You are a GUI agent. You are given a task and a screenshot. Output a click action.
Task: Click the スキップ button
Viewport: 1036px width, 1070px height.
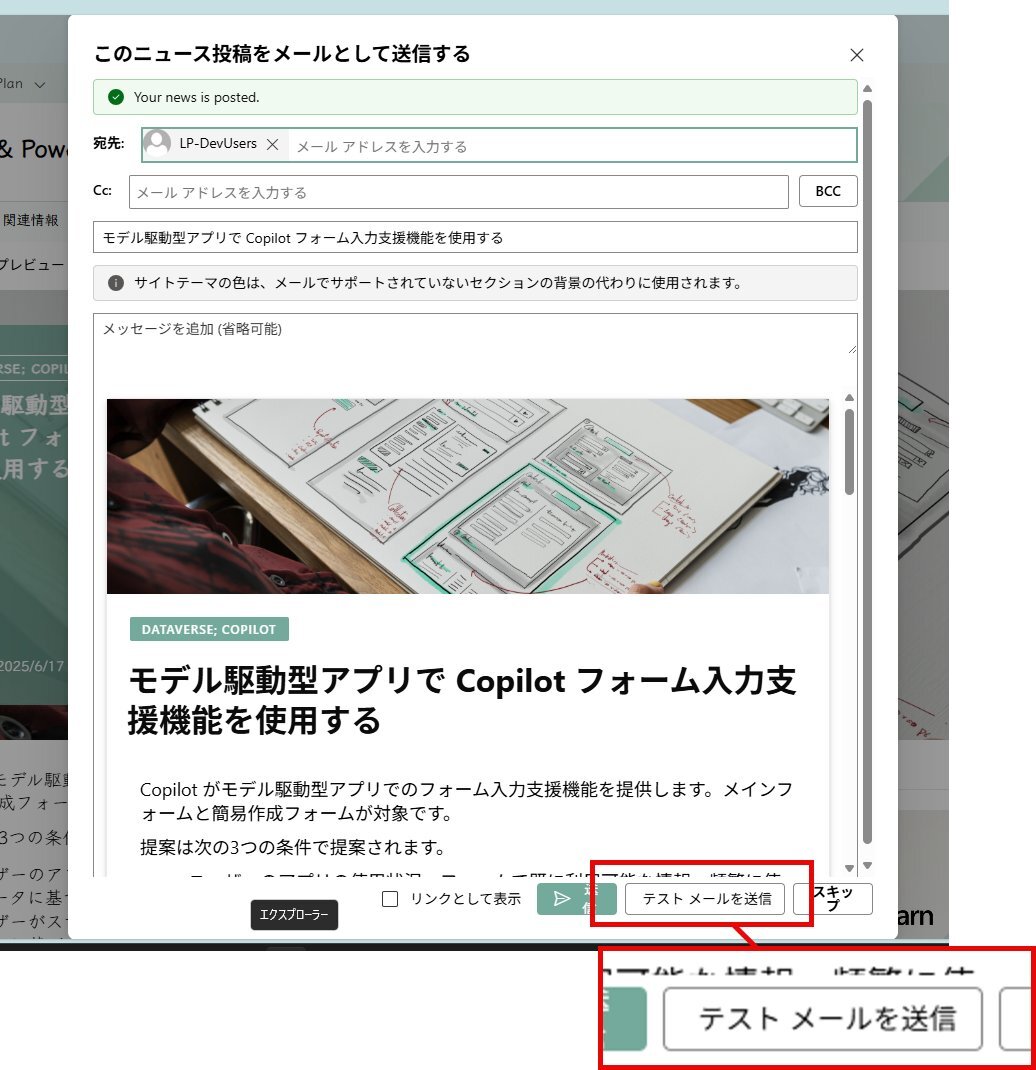point(833,899)
